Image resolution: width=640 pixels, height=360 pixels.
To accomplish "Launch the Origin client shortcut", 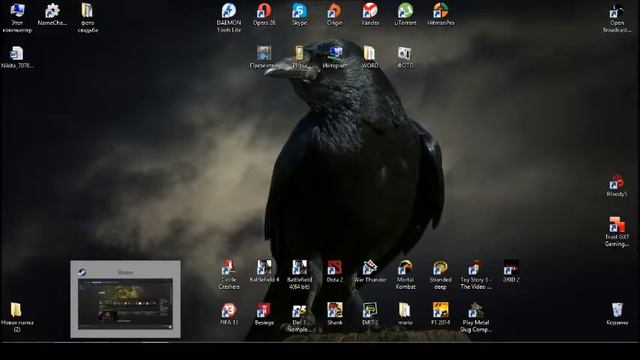I will coord(335,15).
